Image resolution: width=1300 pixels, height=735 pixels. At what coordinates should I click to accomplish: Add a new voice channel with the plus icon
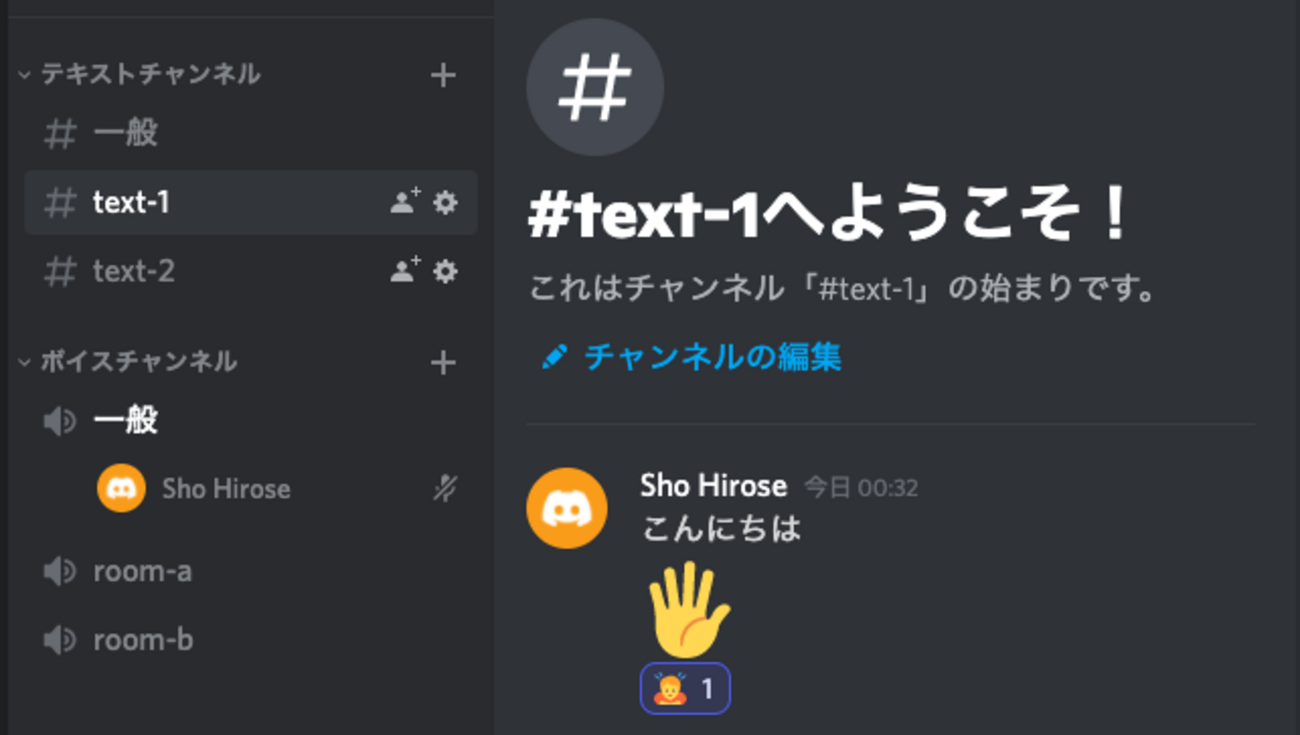[x=442, y=362]
